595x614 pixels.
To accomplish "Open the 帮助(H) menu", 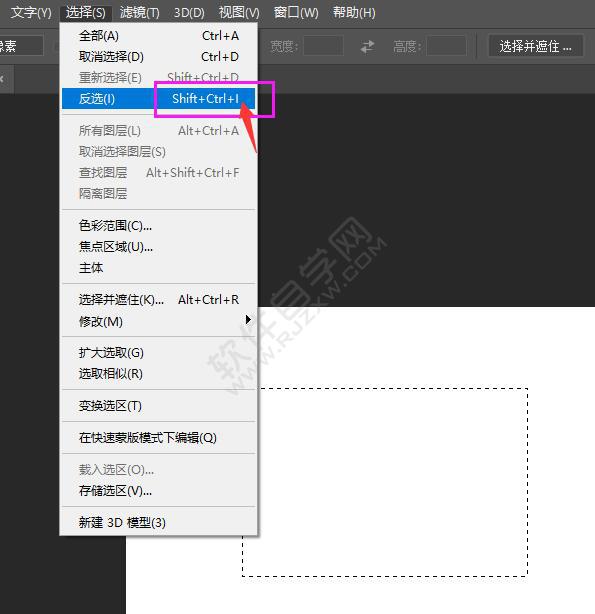I will [x=354, y=13].
